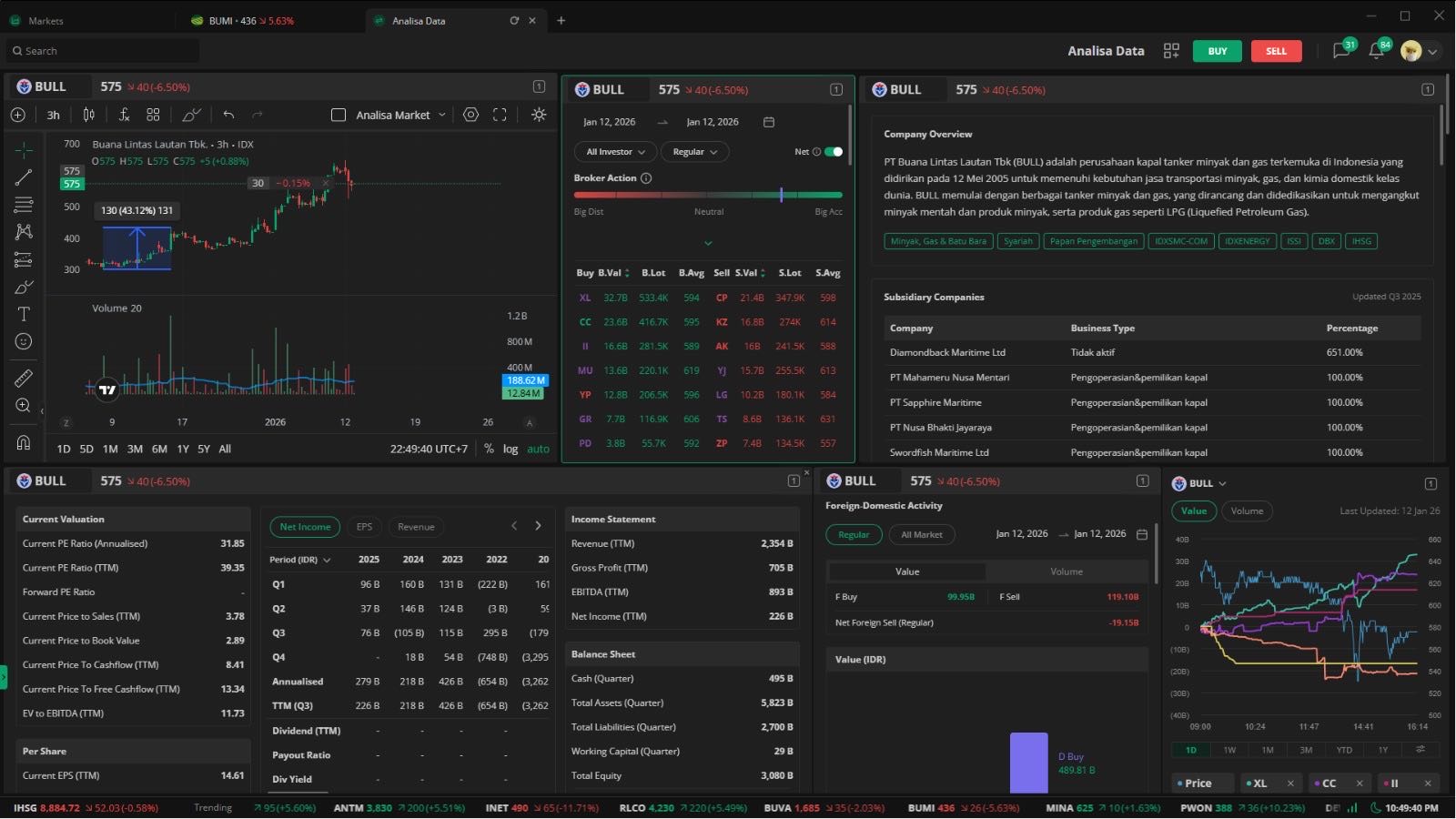
Task: Toggle log scale on the chart
Action: [x=511, y=449]
